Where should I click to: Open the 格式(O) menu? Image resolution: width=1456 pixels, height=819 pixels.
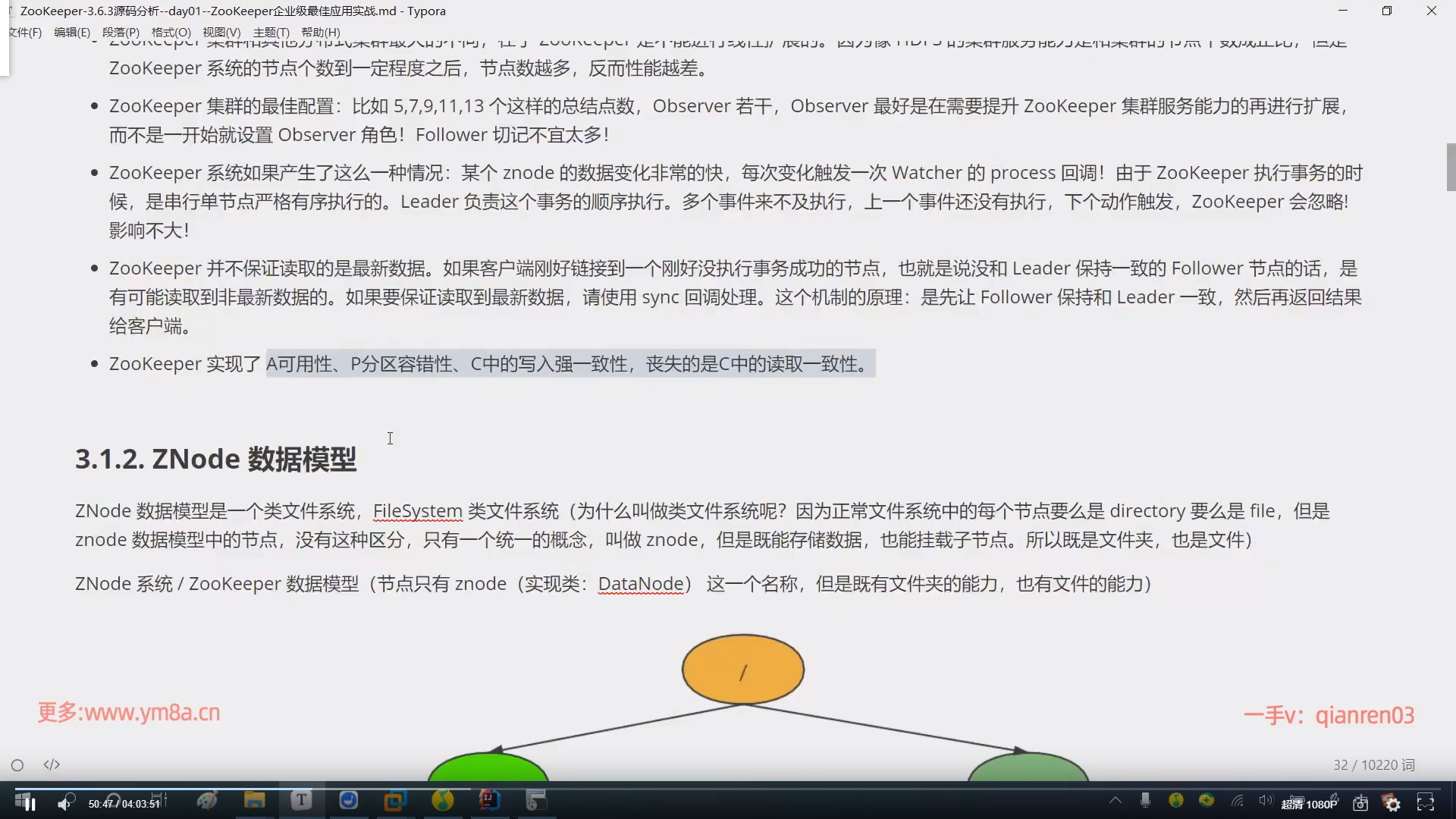171,32
